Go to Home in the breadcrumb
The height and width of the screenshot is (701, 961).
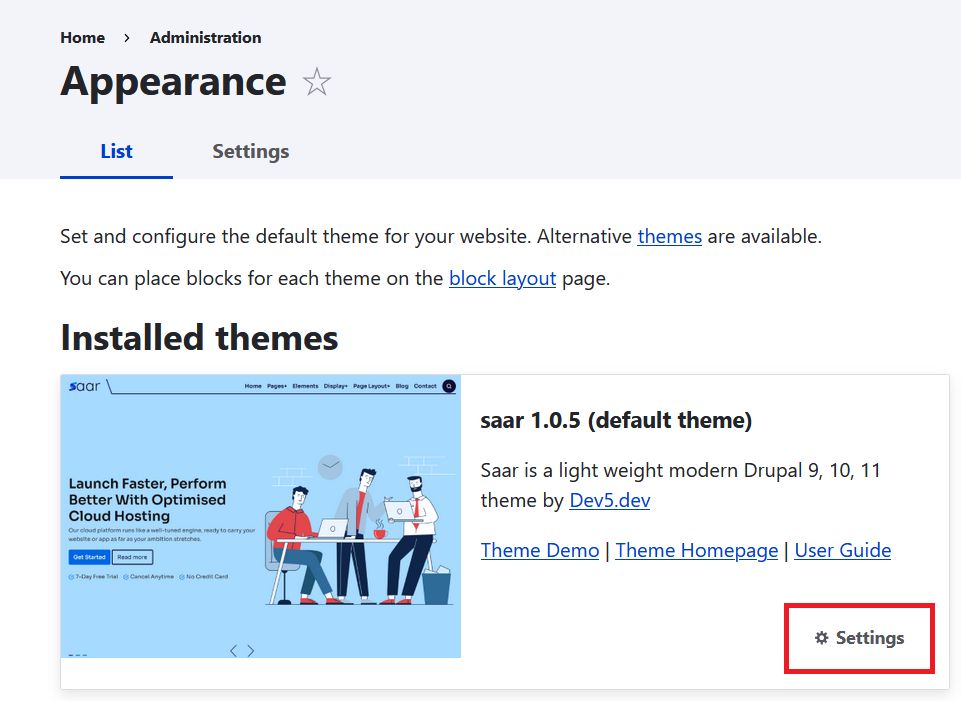[82, 38]
